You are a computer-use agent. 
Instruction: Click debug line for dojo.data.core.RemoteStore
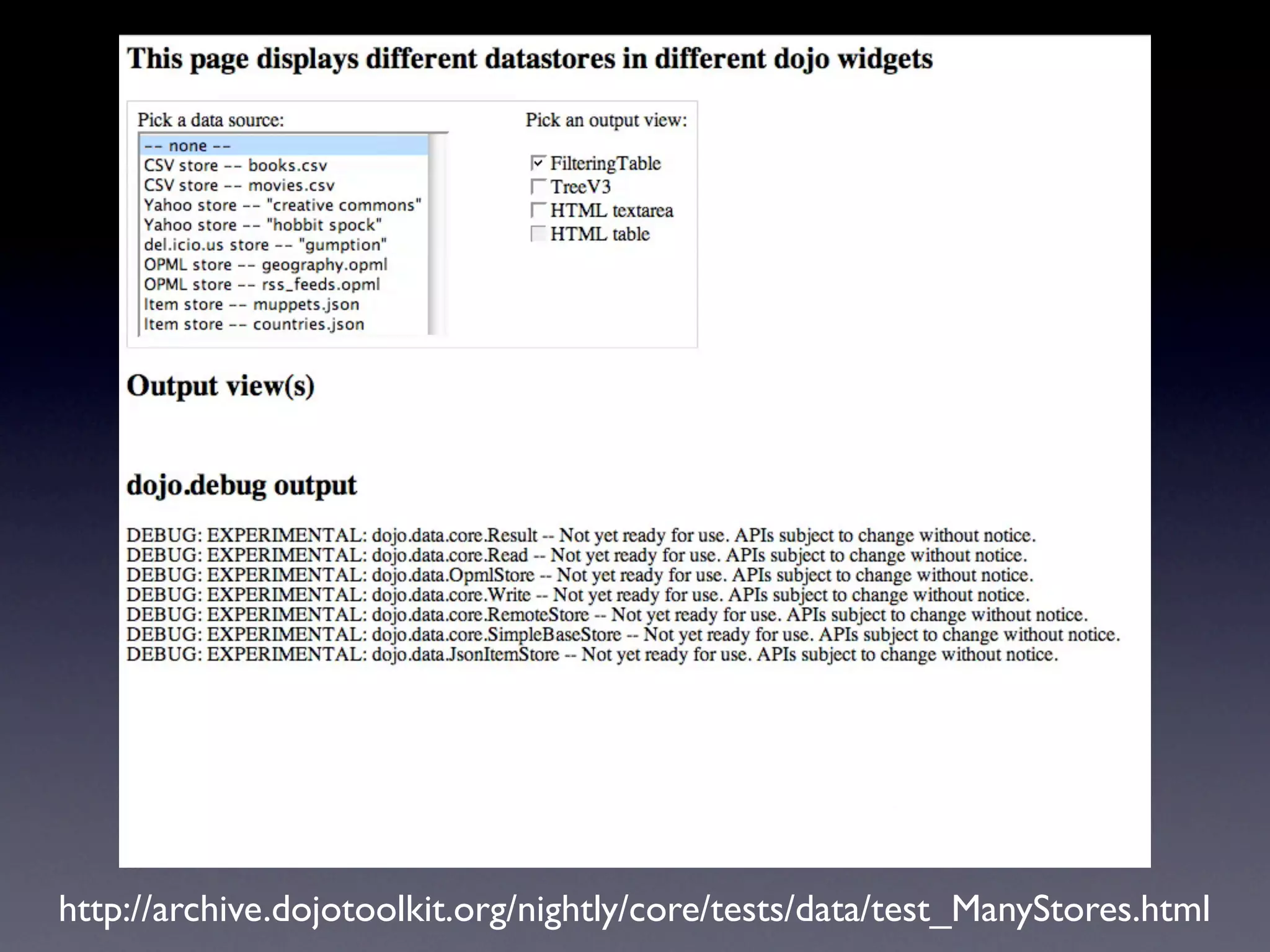click(607, 614)
